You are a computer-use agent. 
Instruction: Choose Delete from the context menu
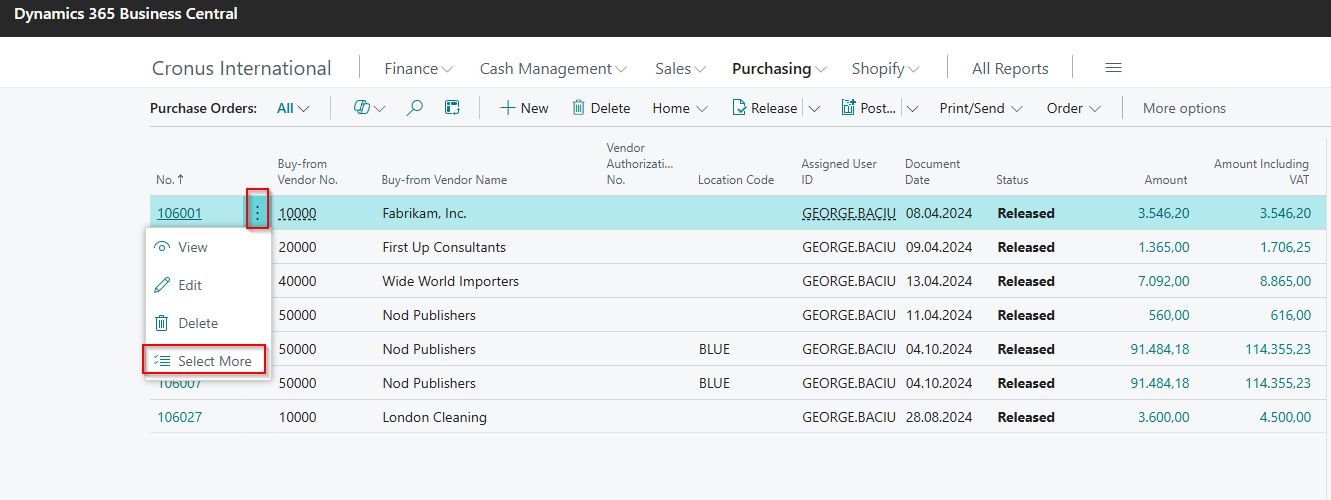tap(208, 323)
